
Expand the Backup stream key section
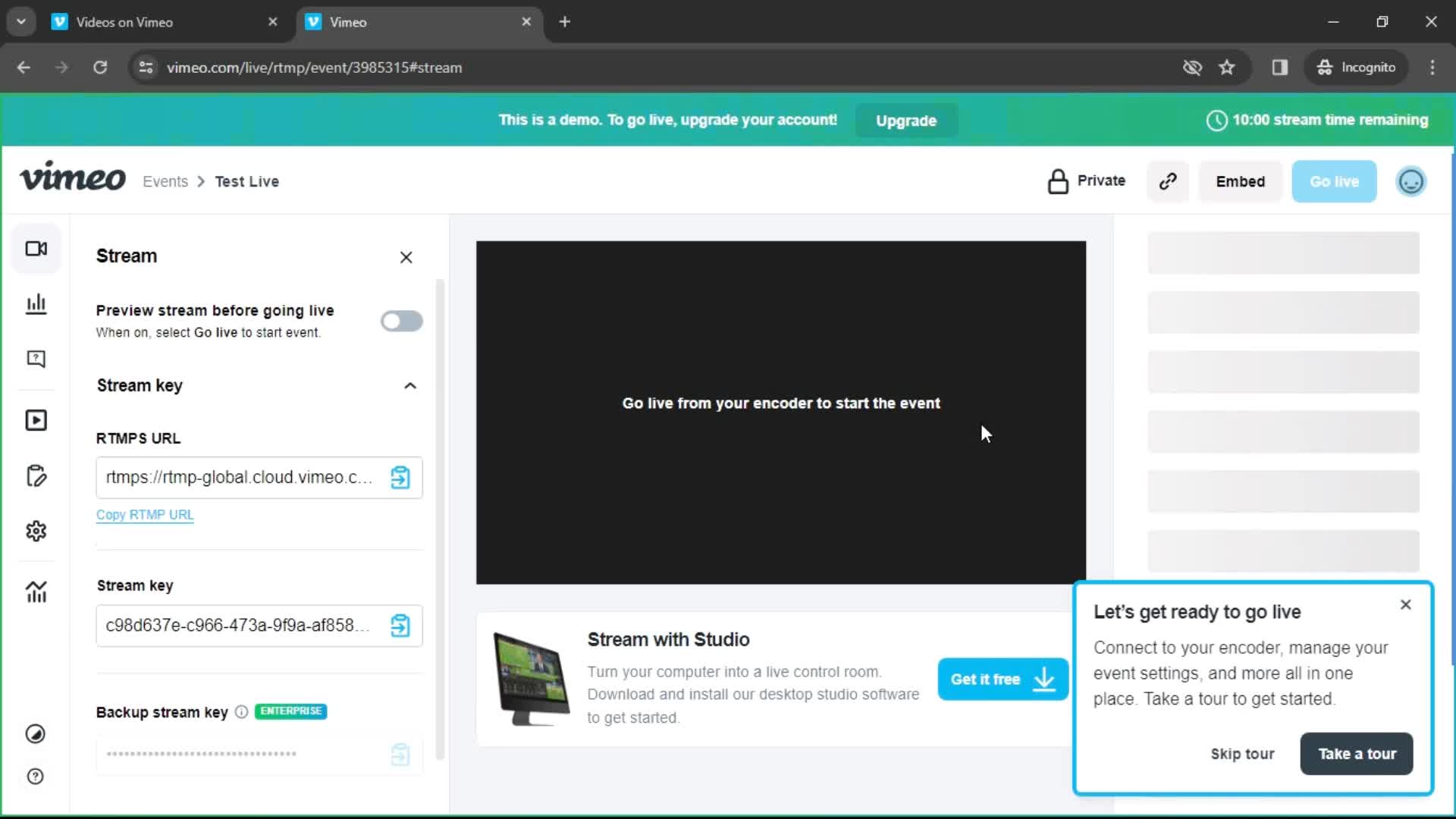click(162, 711)
